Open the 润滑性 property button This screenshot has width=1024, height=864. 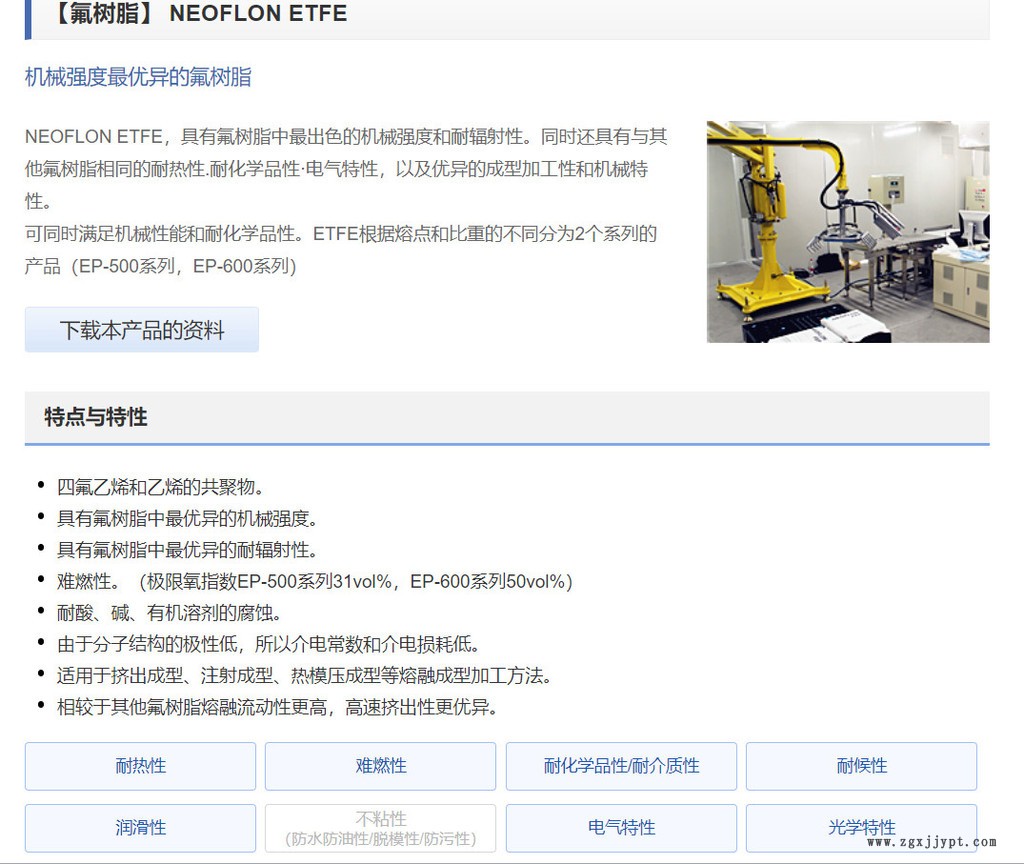(140, 828)
